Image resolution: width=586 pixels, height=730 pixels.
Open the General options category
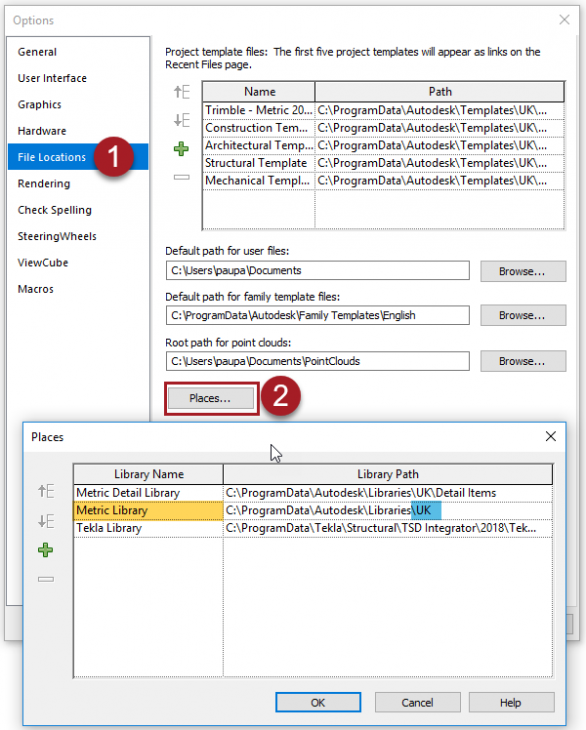tap(37, 52)
